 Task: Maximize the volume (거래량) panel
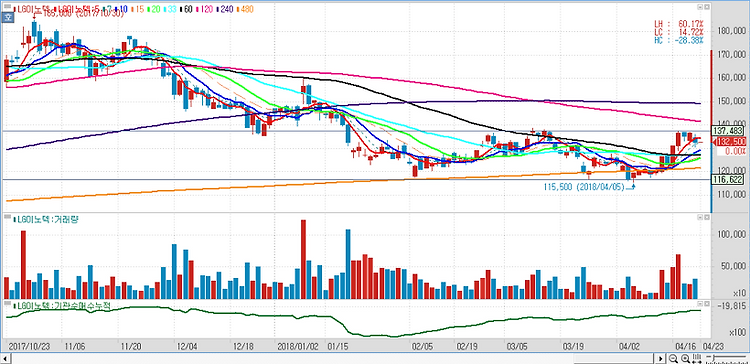(706, 218)
